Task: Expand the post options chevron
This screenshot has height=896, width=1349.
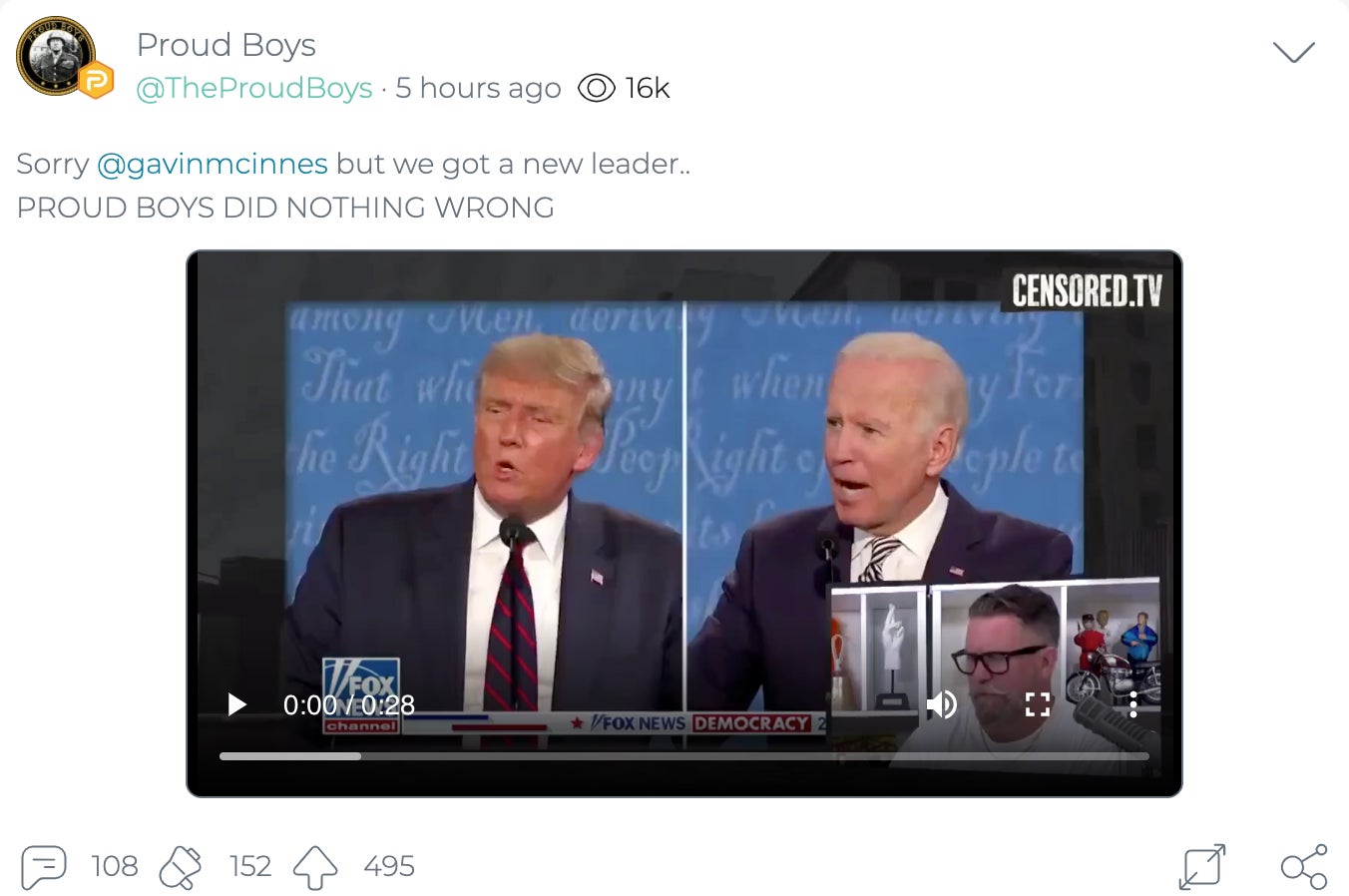Action: (x=1294, y=52)
